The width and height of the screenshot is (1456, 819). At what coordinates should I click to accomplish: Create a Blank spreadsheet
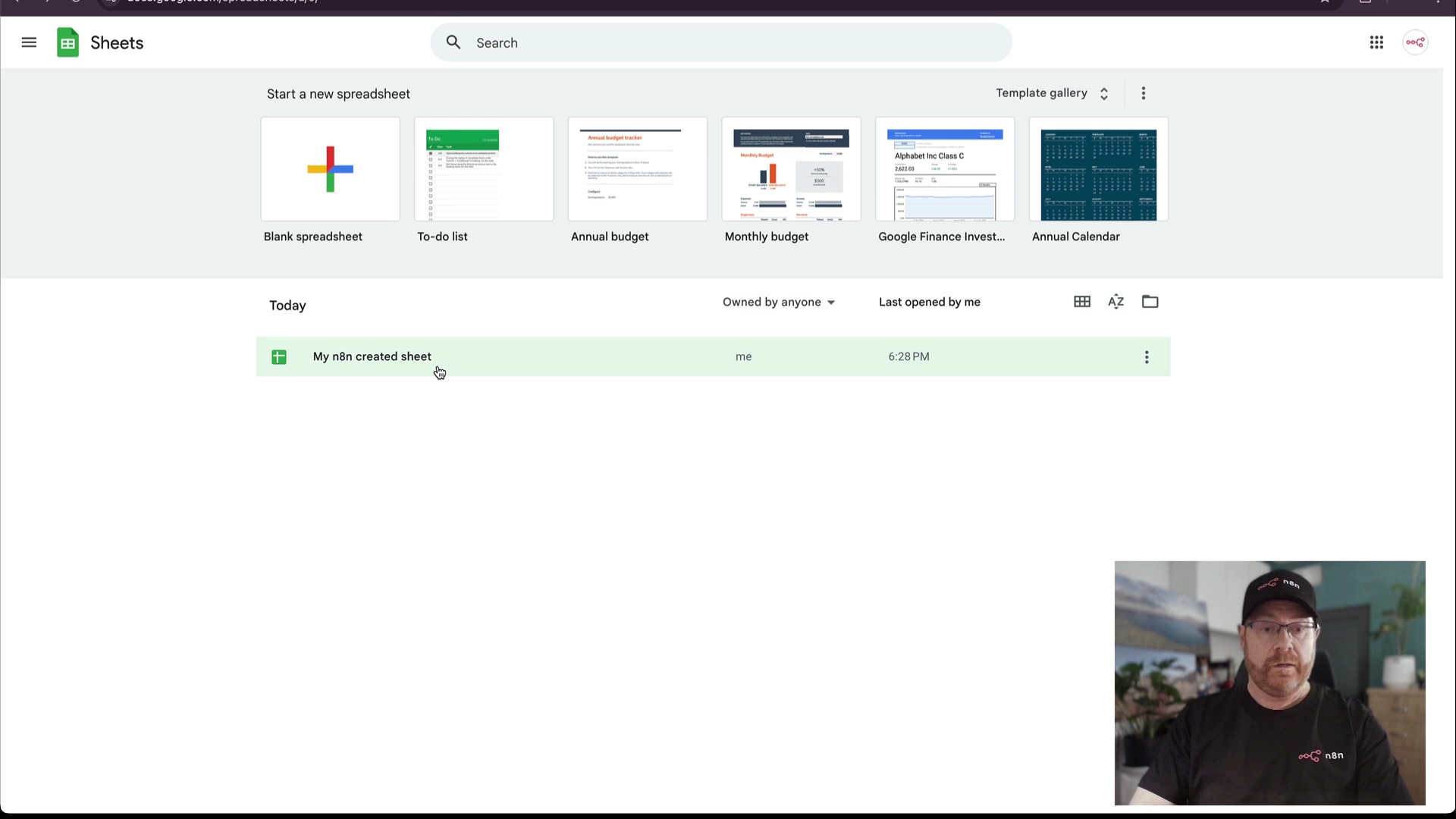(x=330, y=169)
